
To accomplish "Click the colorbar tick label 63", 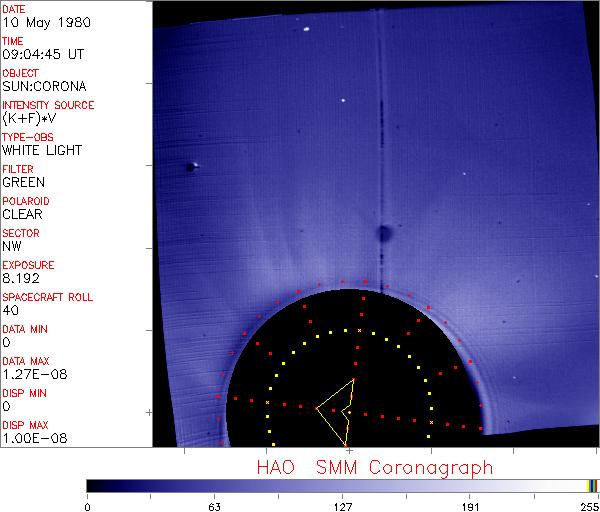I will coord(214,504).
